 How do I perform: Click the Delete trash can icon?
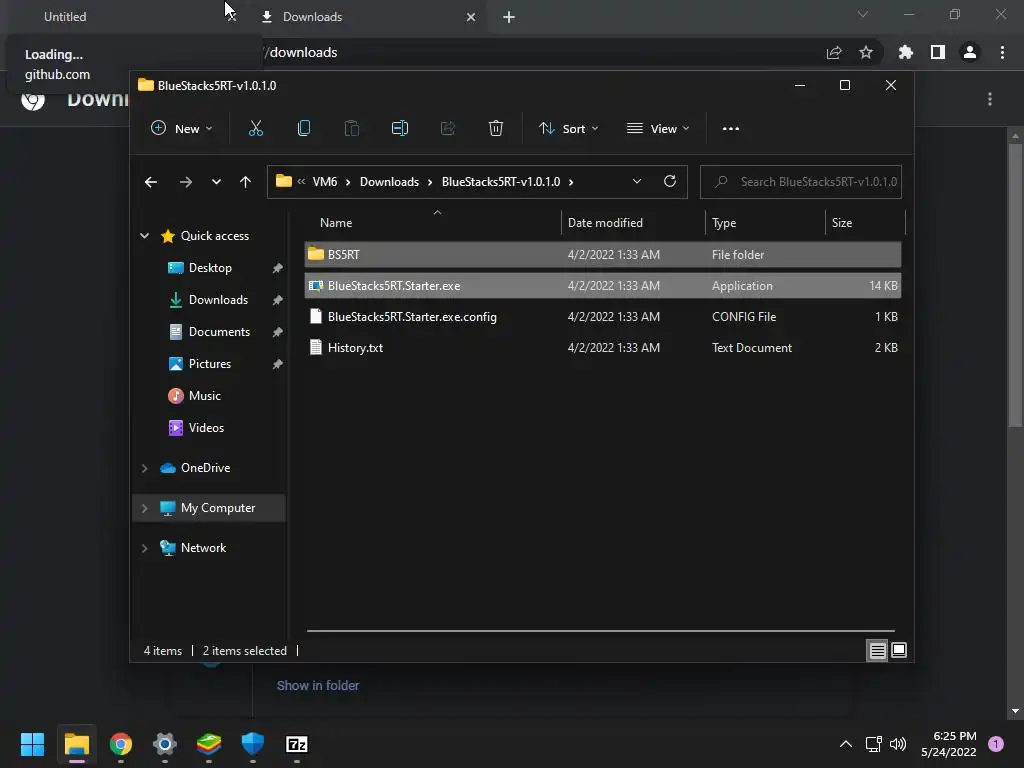coord(496,128)
